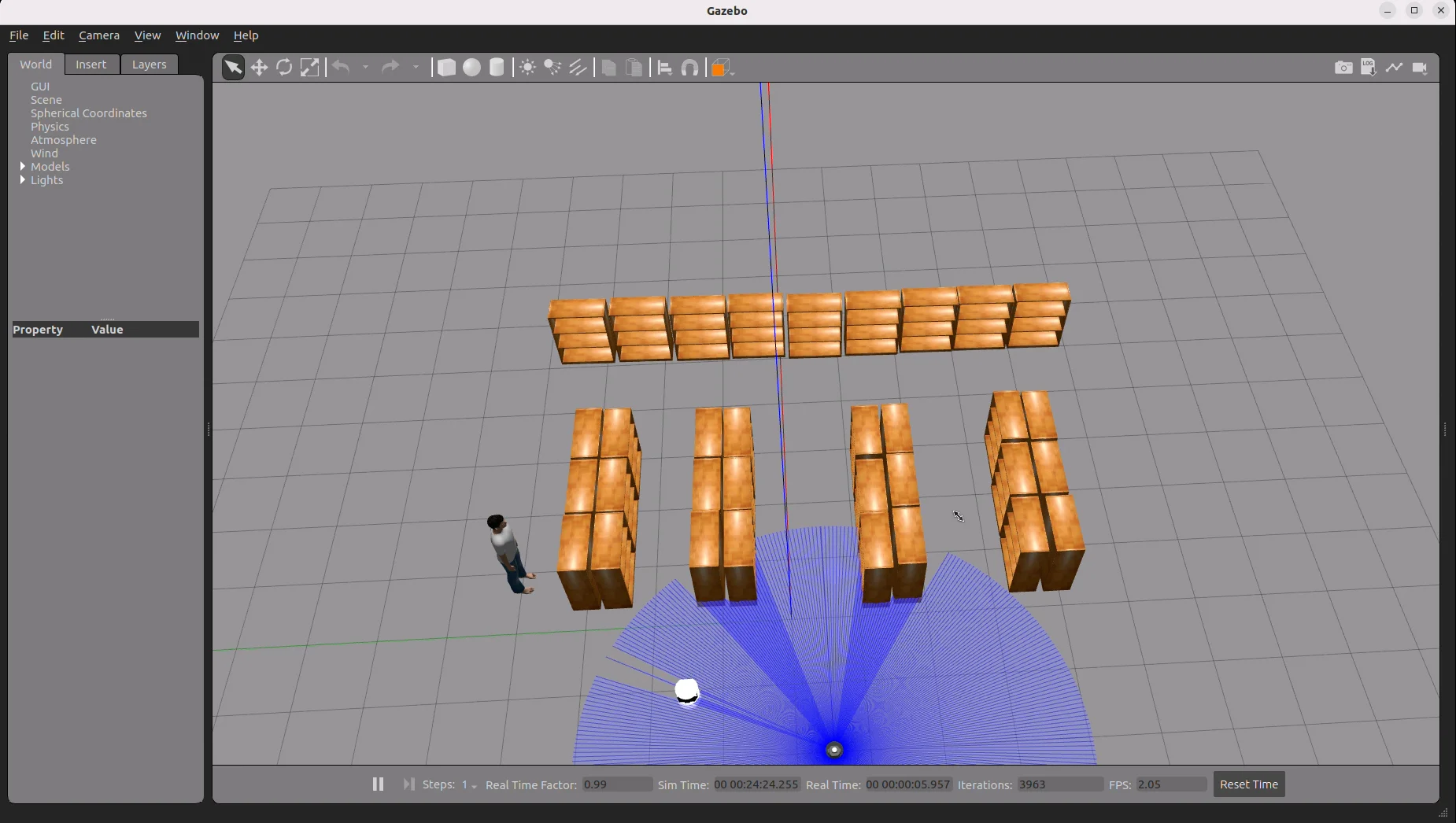Insert a box shape from toolbar
Image resolution: width=1456 pixels, height=823 pixels.
point(446,68)
